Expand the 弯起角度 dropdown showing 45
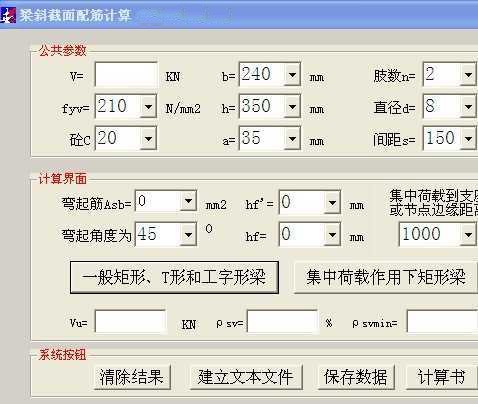The image size is (478, 404). click(188, 235)
